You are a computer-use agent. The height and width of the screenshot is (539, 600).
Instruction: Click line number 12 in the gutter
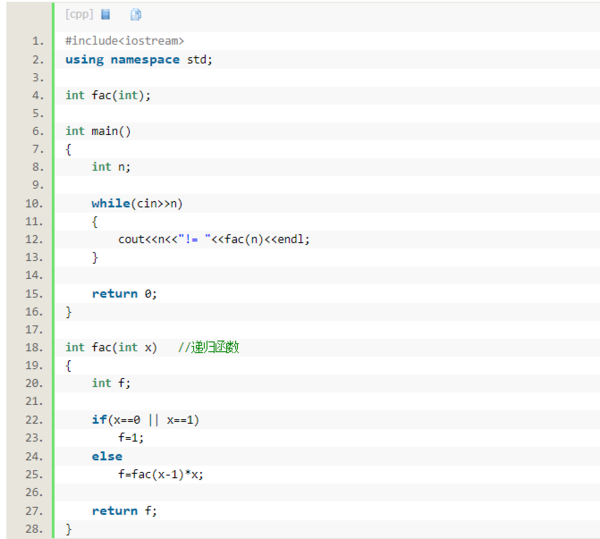click(x=34, y=239)
